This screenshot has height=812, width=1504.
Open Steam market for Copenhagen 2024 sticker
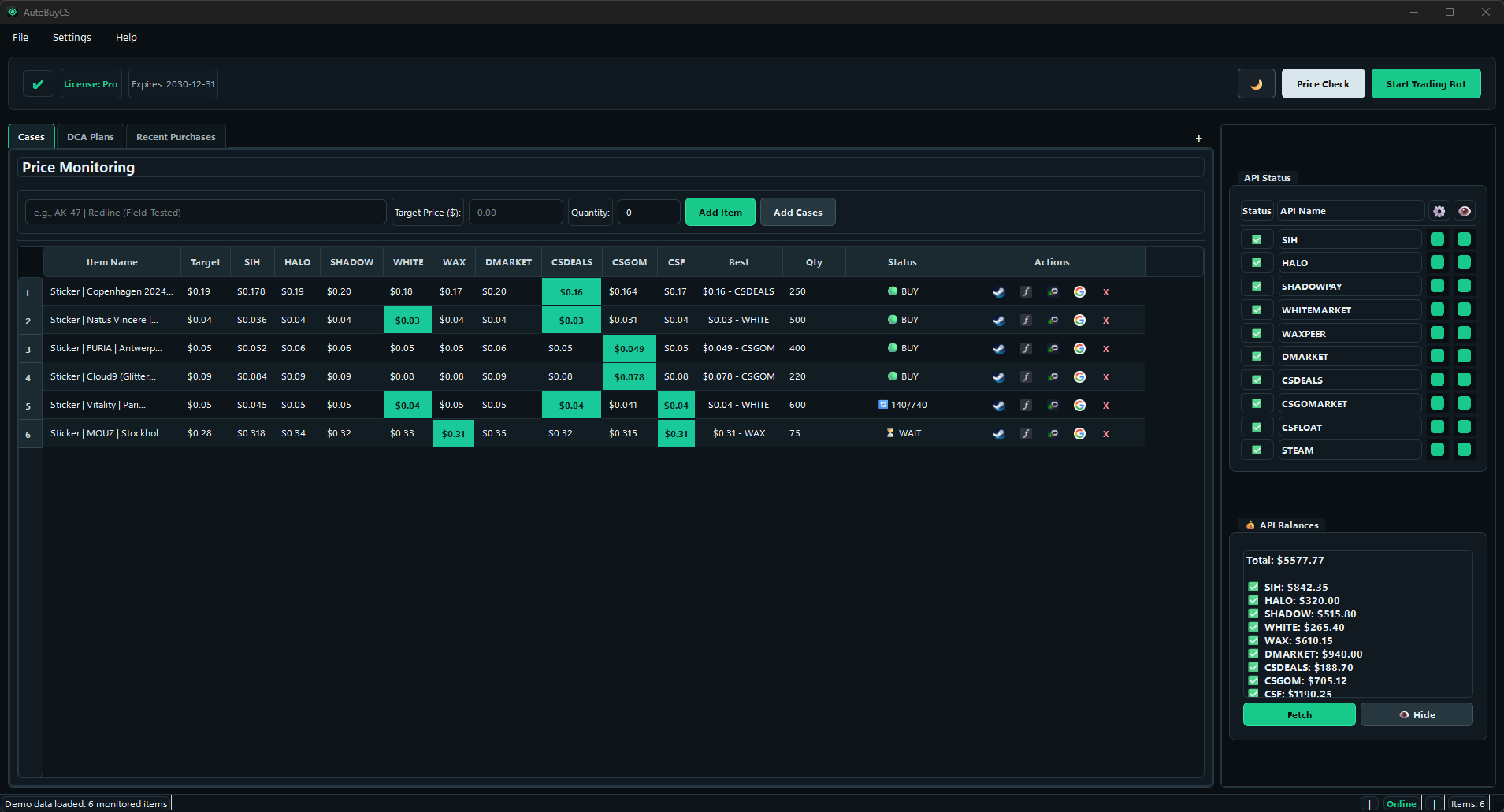[998, 291]
